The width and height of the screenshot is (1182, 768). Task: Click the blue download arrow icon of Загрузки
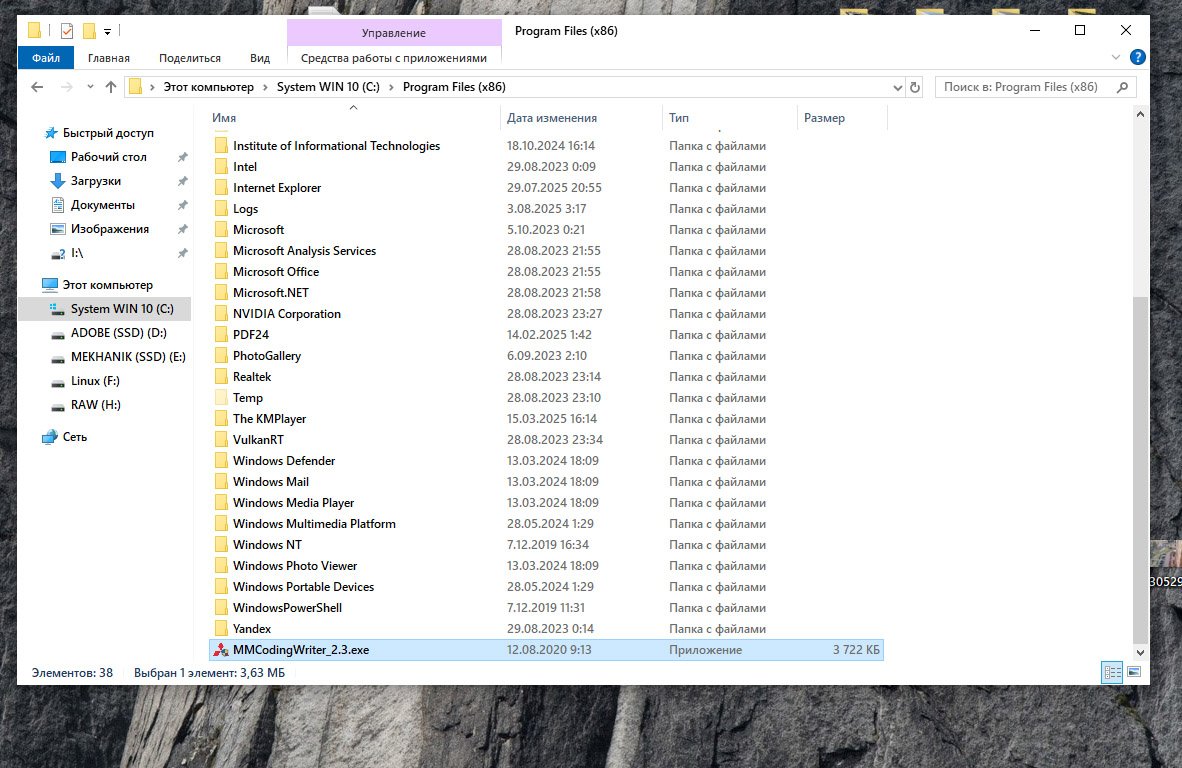point(57,181)
